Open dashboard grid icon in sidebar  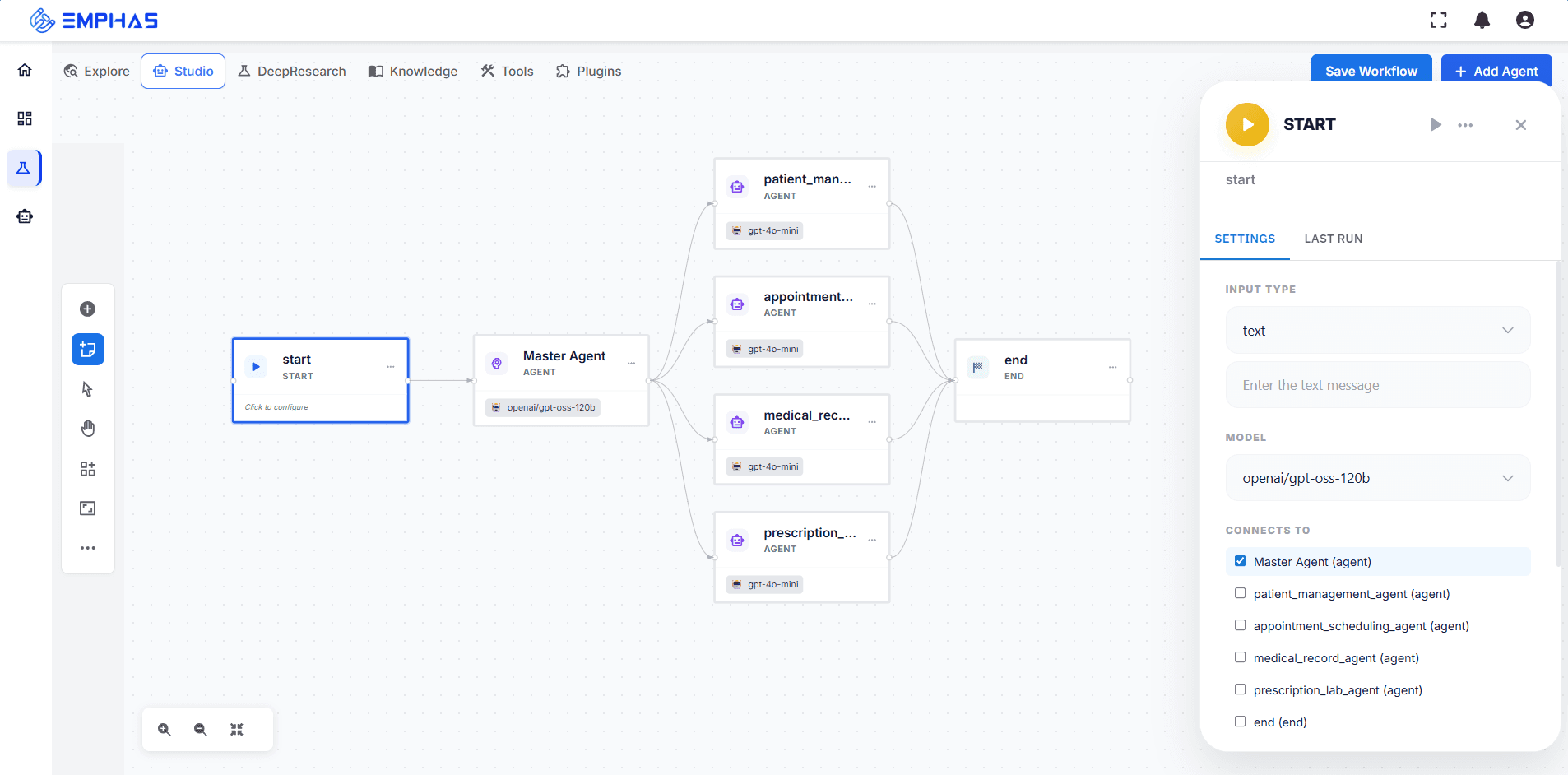click(x=25, y=118)
